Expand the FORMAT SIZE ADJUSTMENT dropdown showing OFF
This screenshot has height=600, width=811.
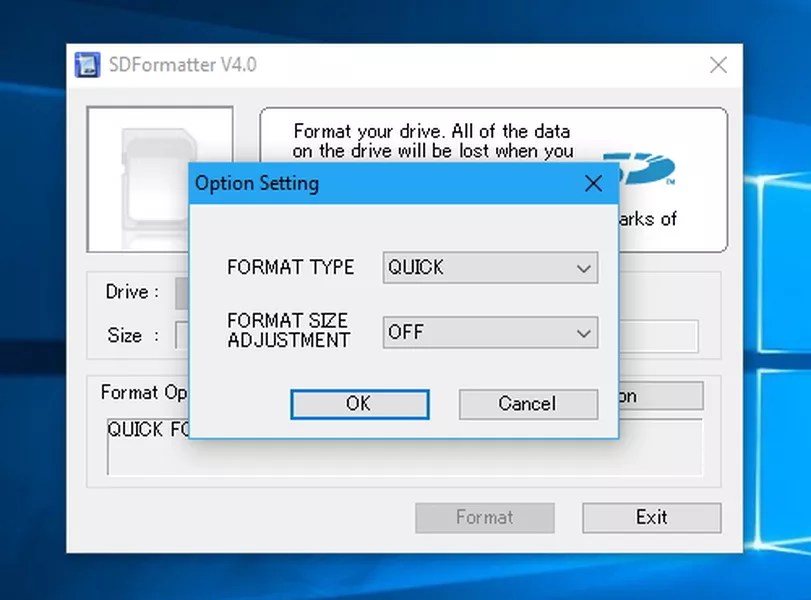[x=490, y=332]
